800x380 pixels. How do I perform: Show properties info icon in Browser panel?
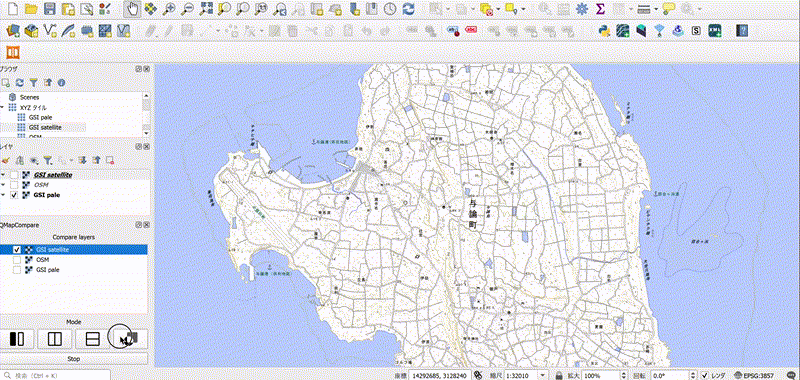tap(61, 82)
